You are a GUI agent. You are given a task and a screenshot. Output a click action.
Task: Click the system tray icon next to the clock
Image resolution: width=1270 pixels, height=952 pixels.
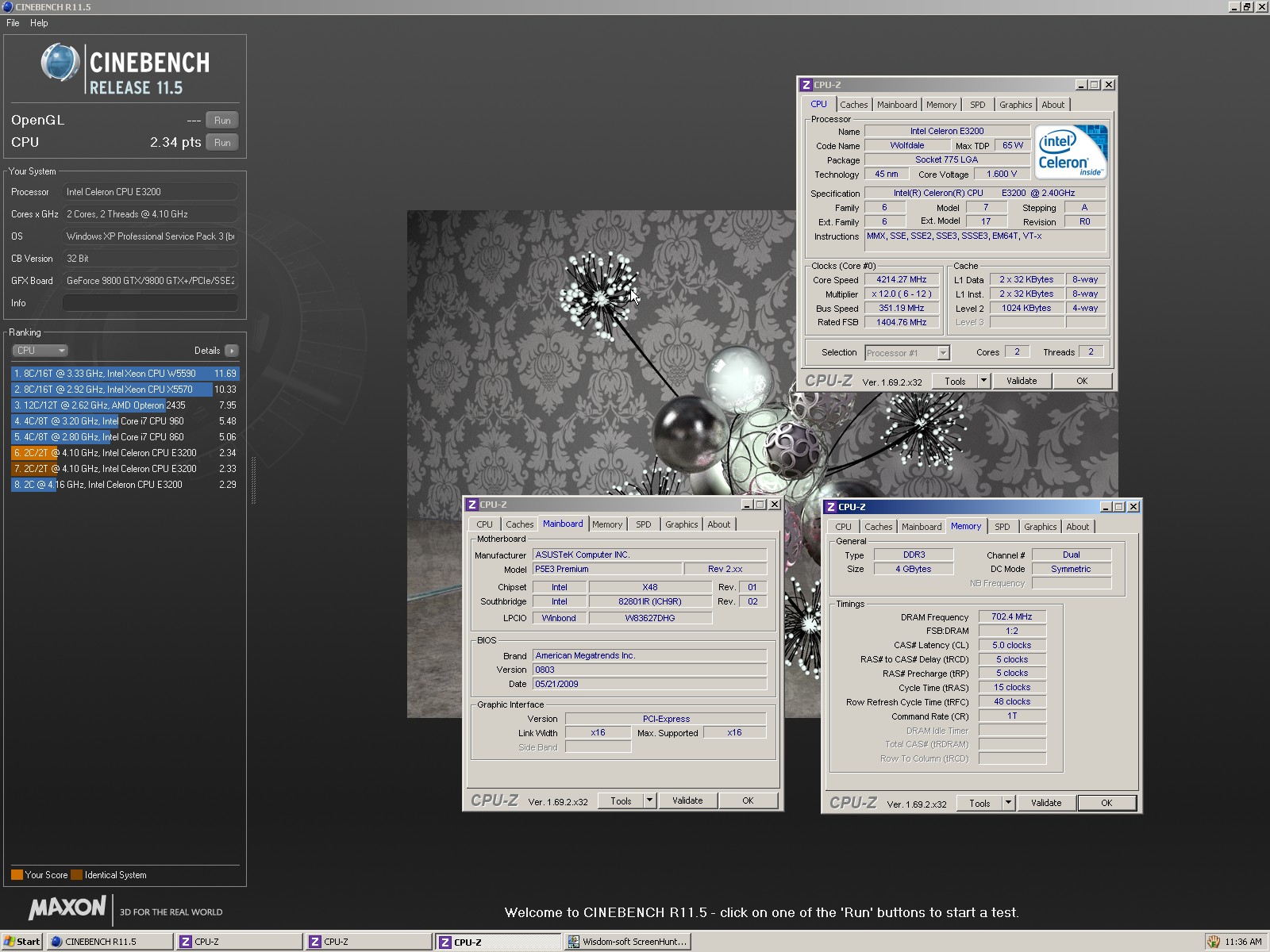click(1214, 942)
